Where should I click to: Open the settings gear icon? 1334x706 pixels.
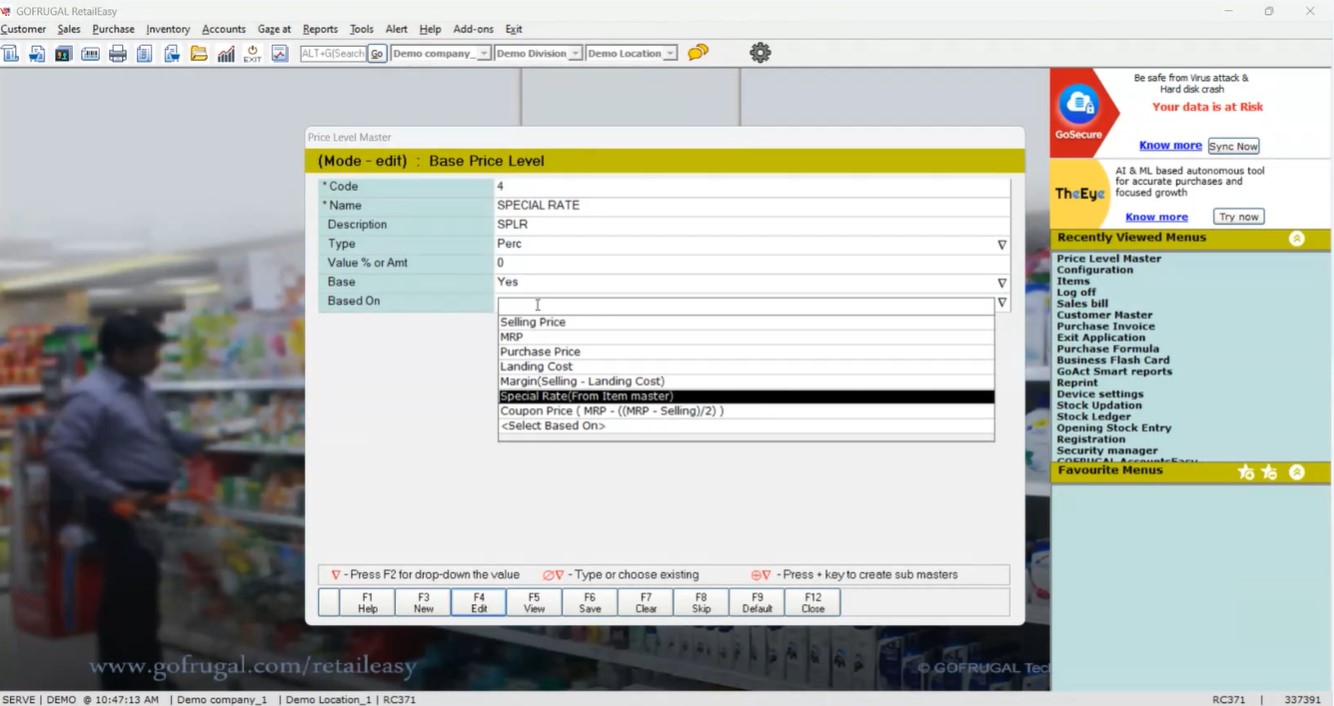[x=760, y=53]
